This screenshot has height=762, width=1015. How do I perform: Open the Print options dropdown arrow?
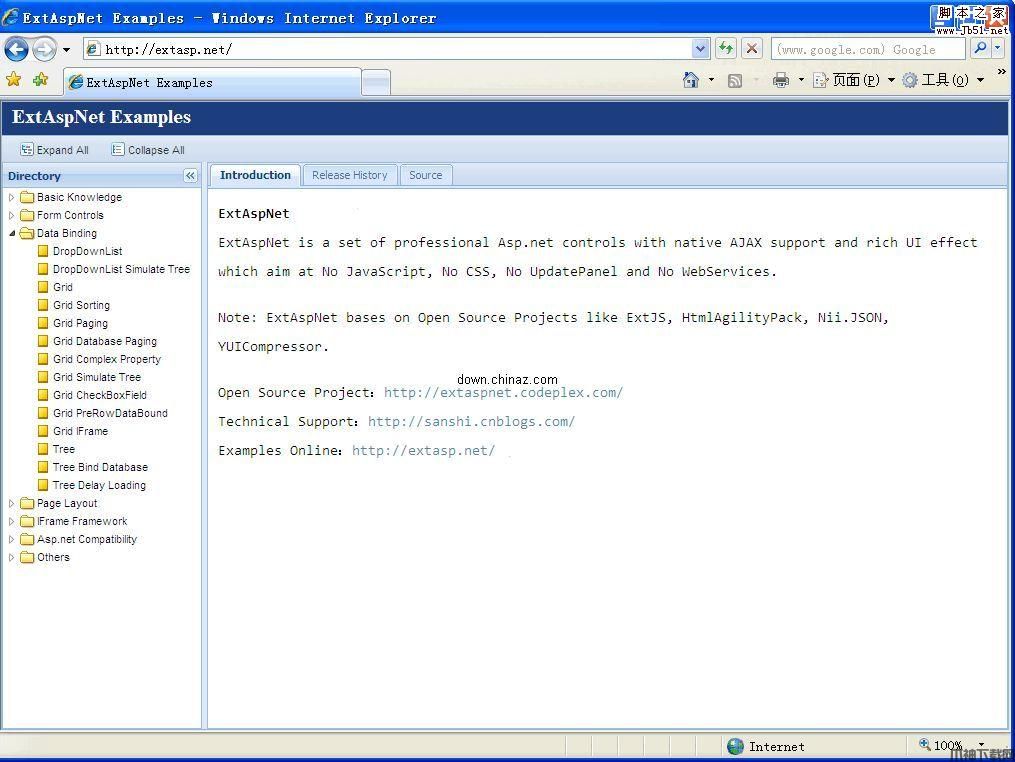click(x=801, y=80)
